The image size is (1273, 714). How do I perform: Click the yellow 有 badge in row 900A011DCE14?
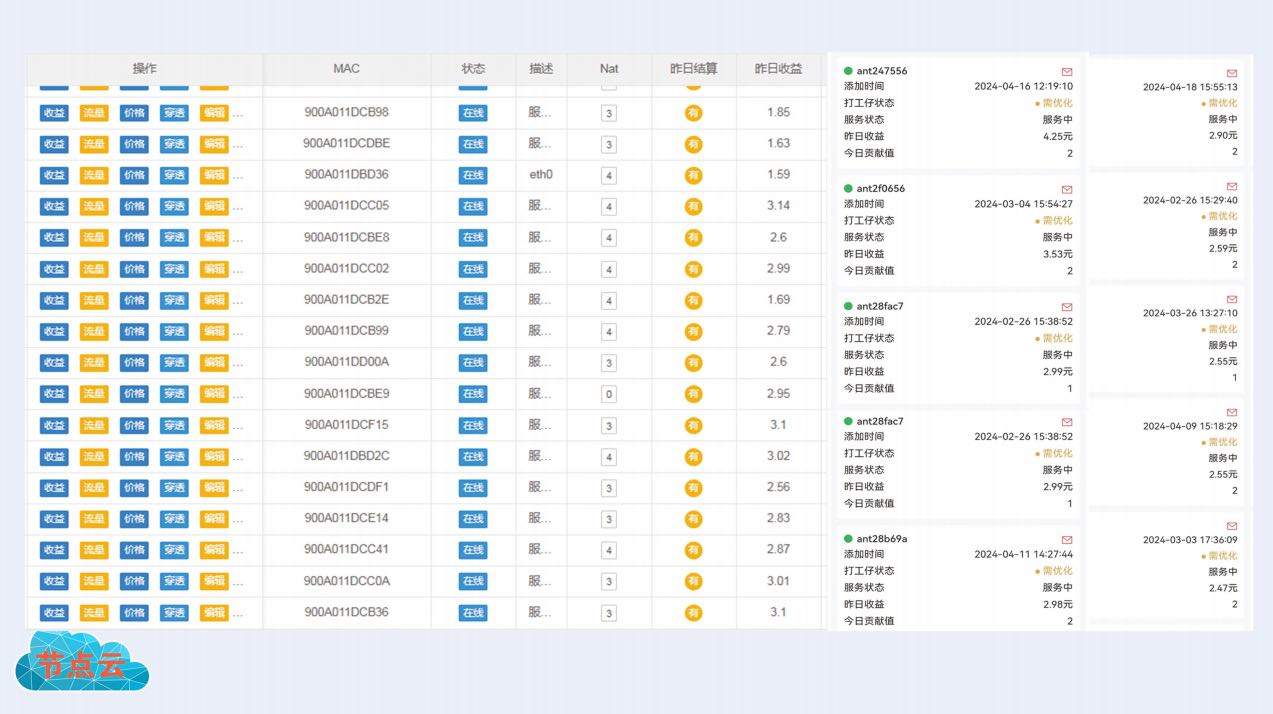tap(693, 519)
